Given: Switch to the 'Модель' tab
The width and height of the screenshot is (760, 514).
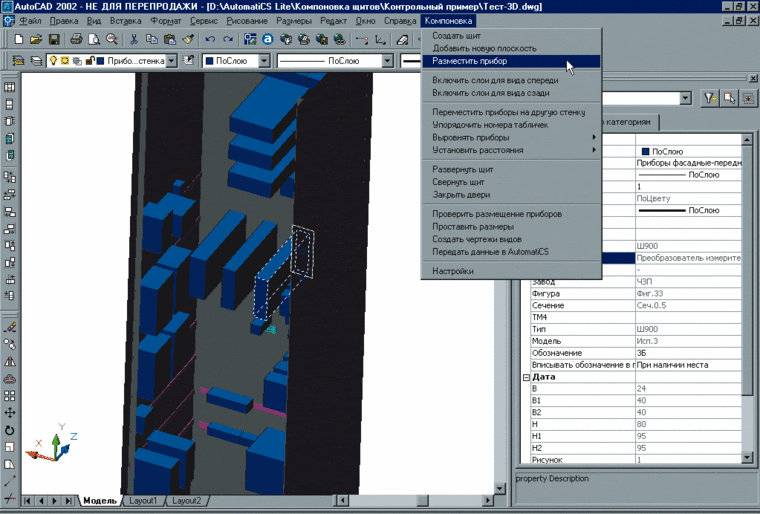Looking at the screenshot, I should [x=100, y=500].
